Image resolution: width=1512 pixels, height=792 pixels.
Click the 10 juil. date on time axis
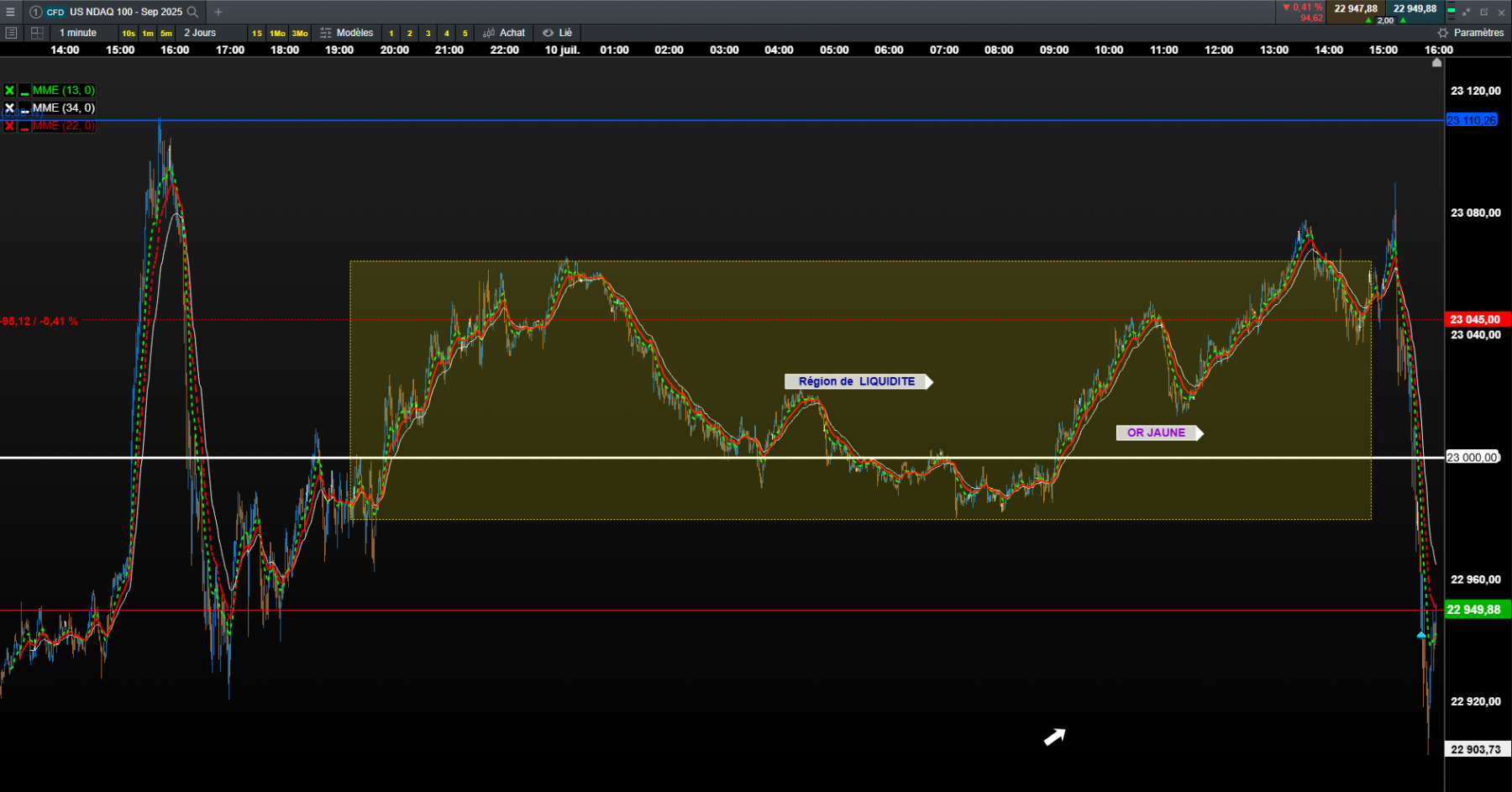(x=562, y=50)
